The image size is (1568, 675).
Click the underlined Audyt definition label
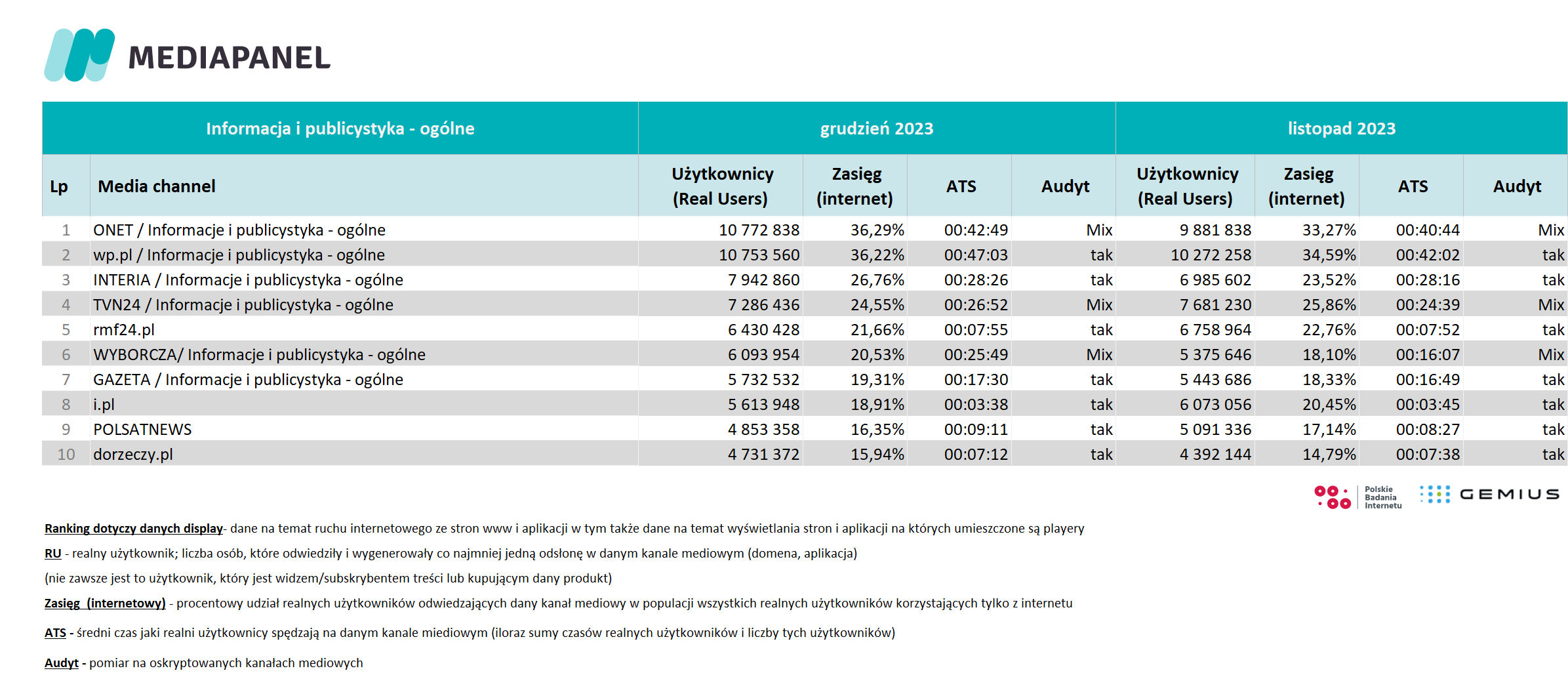[x=62, y=663]
